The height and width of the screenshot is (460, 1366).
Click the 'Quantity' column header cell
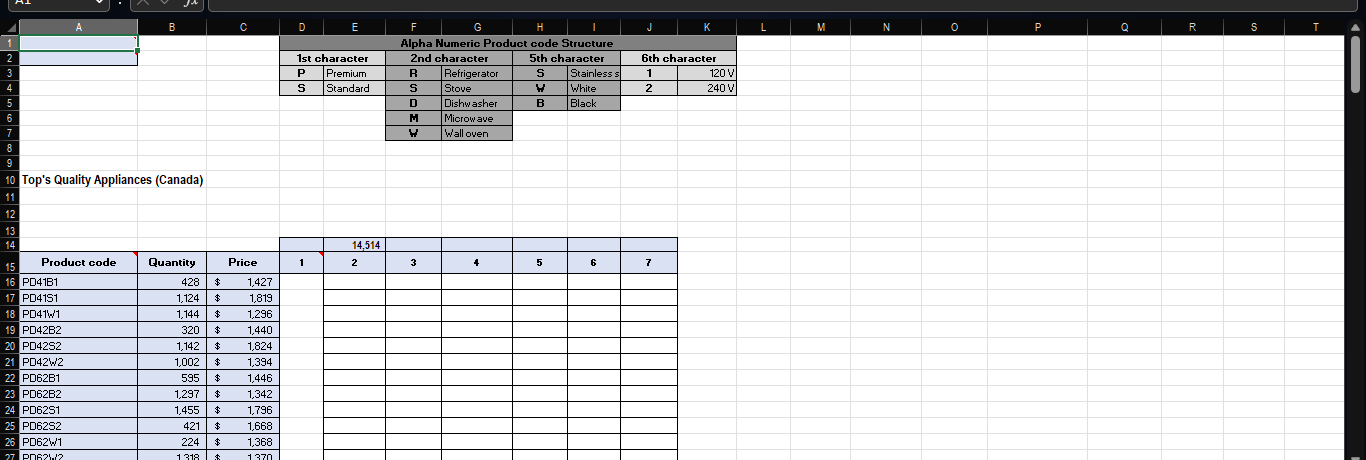click(172, 262)
